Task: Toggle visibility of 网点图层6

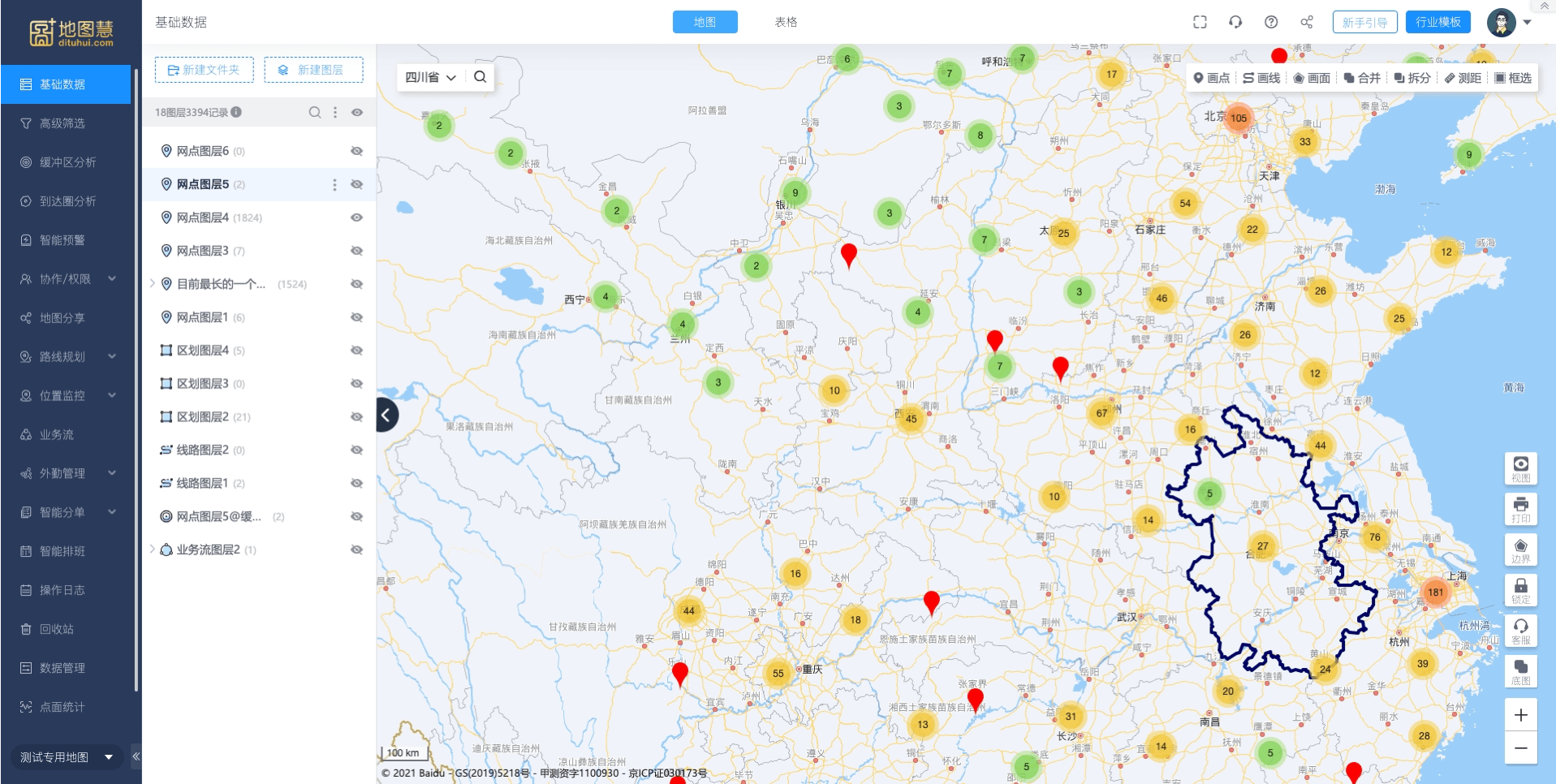Action: tap(356, 151)
